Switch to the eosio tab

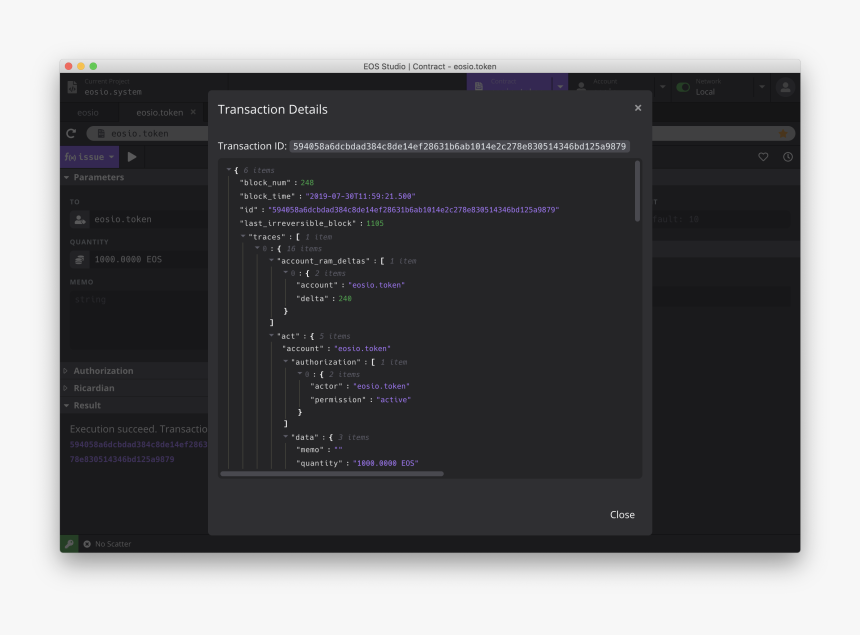[88, 113]
